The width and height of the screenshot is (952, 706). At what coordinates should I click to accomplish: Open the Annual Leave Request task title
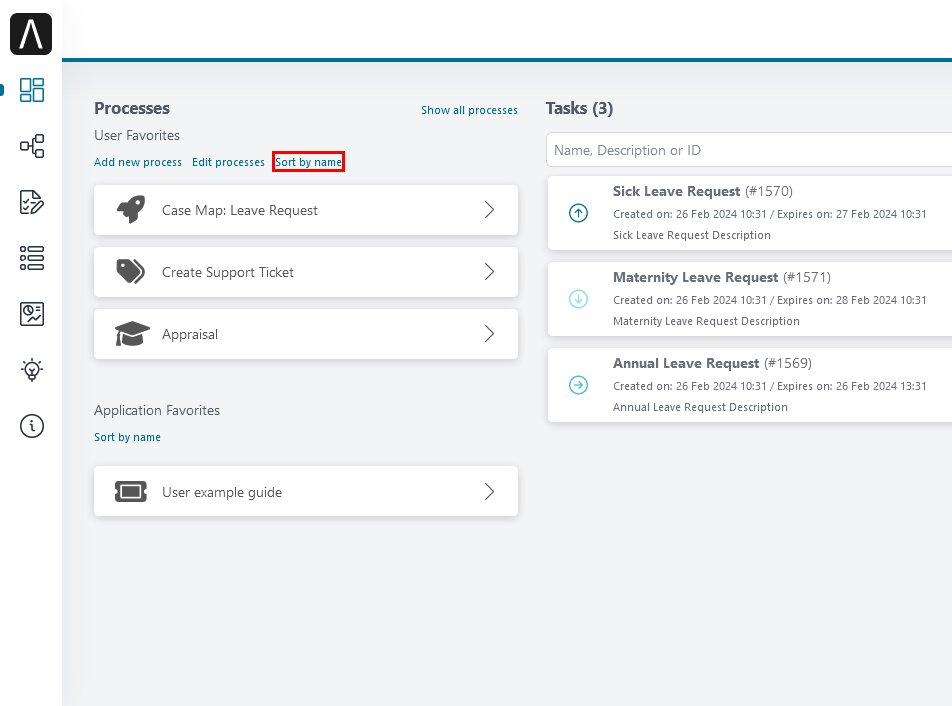pyautogui.click(x=686, y=363)
